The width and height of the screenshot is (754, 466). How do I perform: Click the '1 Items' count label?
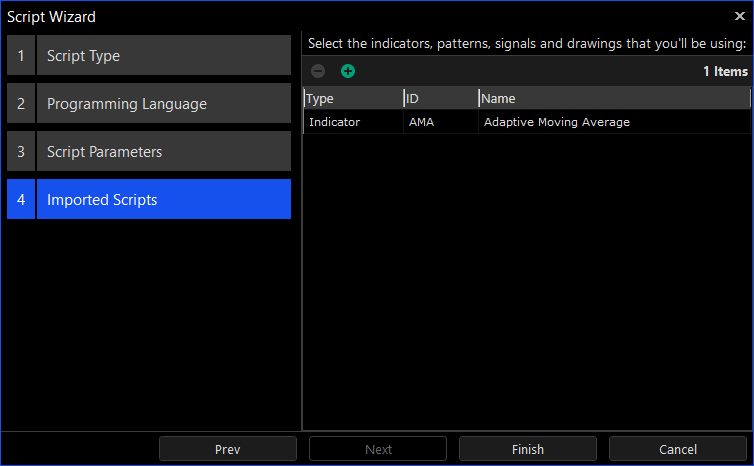(725, 72)
